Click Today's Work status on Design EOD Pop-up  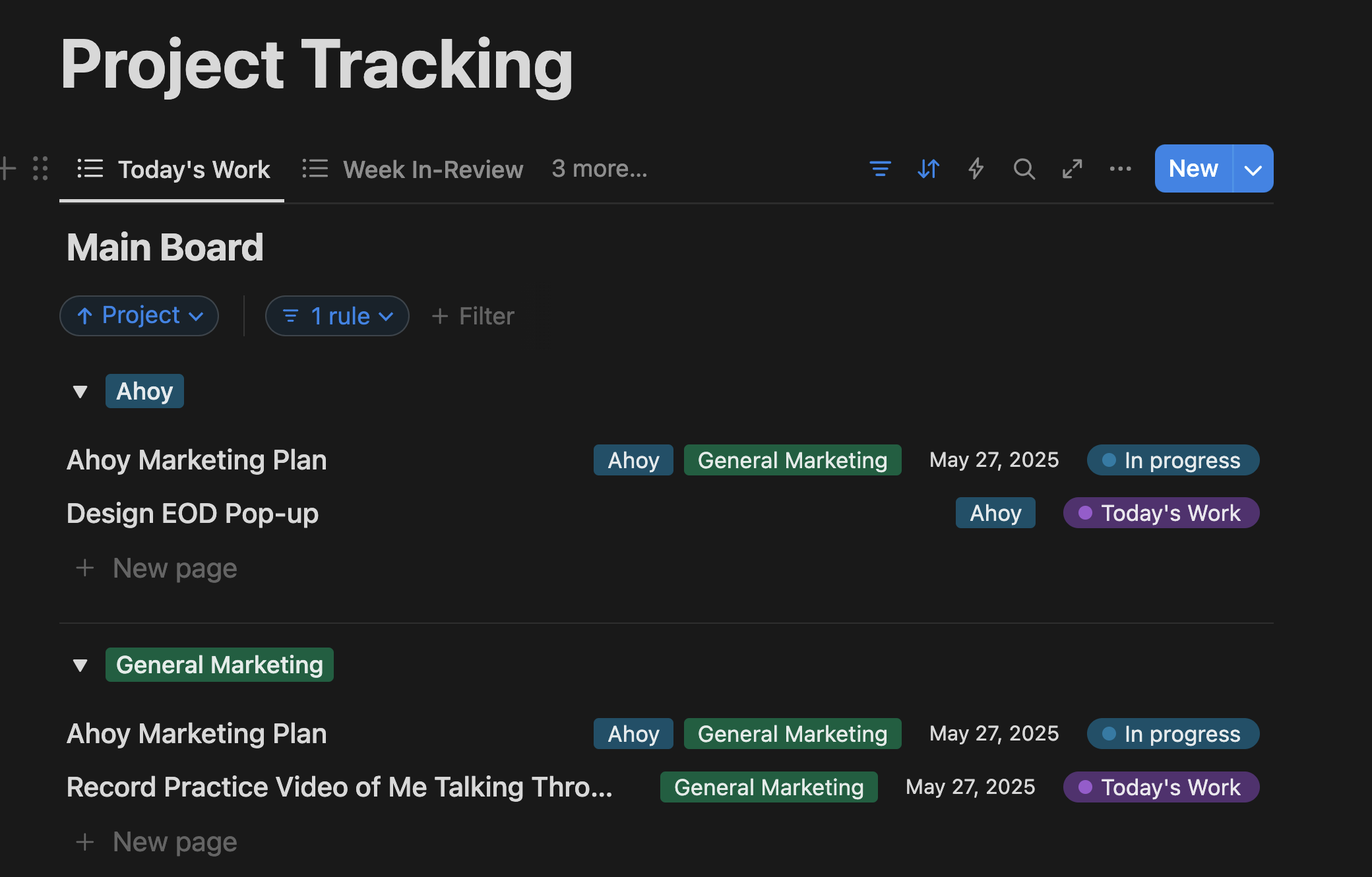(1161, 513)
